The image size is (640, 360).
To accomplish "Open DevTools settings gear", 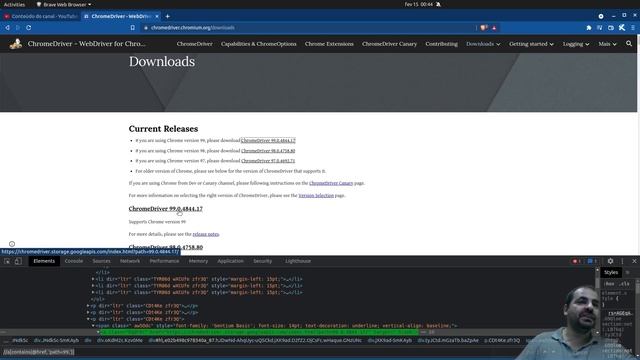I will point(610,261).
